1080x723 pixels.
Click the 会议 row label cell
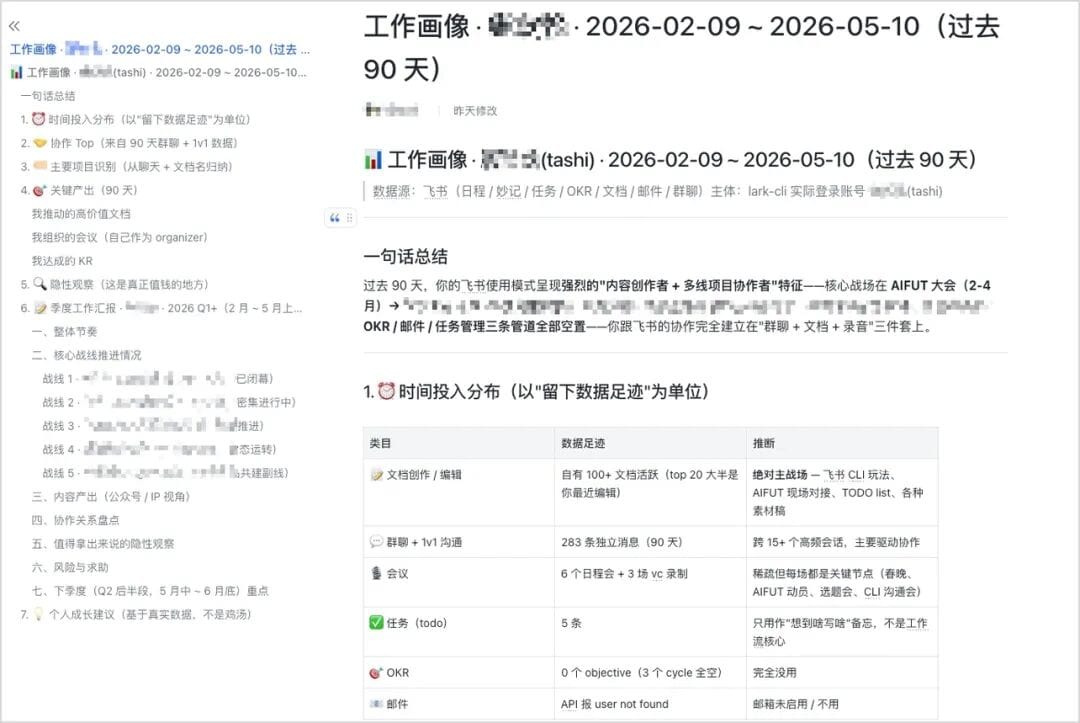459,583
